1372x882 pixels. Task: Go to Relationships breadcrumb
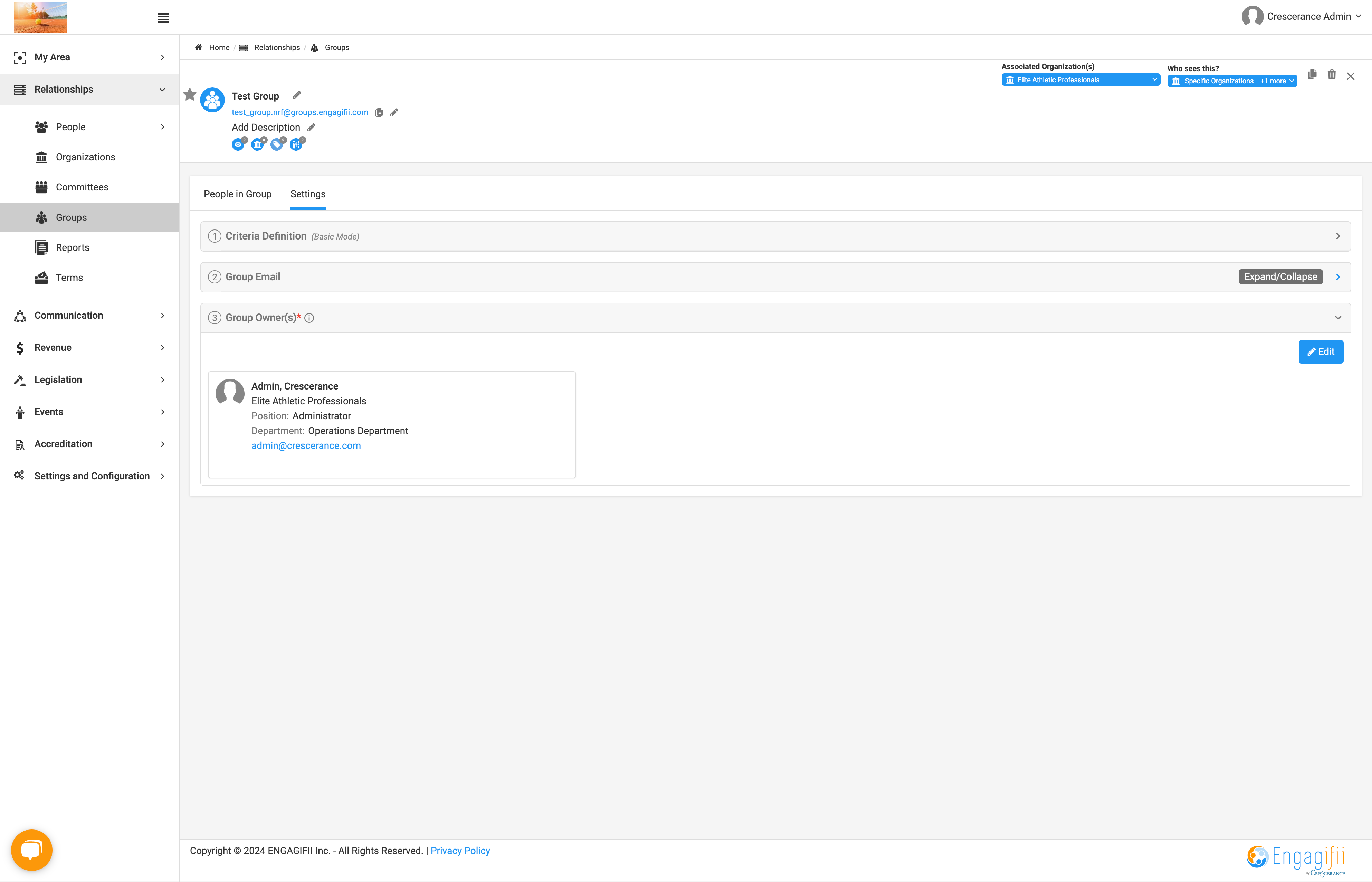click(x=277, y=48)
